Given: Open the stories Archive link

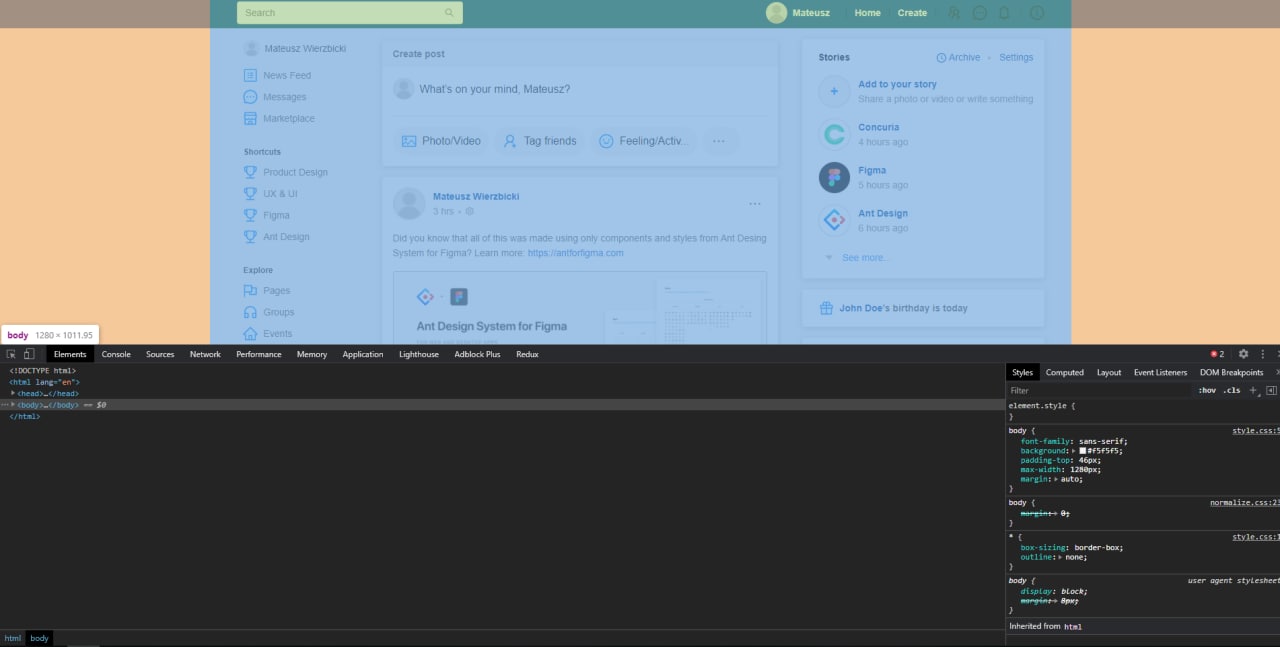Looking at the screenshot, I should point(958,57).
